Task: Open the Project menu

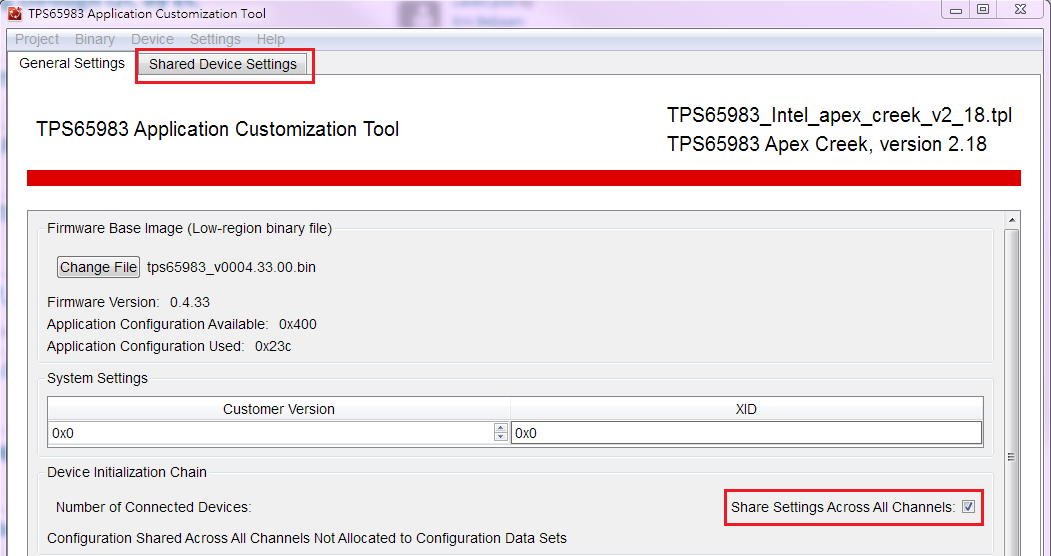Action: 37,40
